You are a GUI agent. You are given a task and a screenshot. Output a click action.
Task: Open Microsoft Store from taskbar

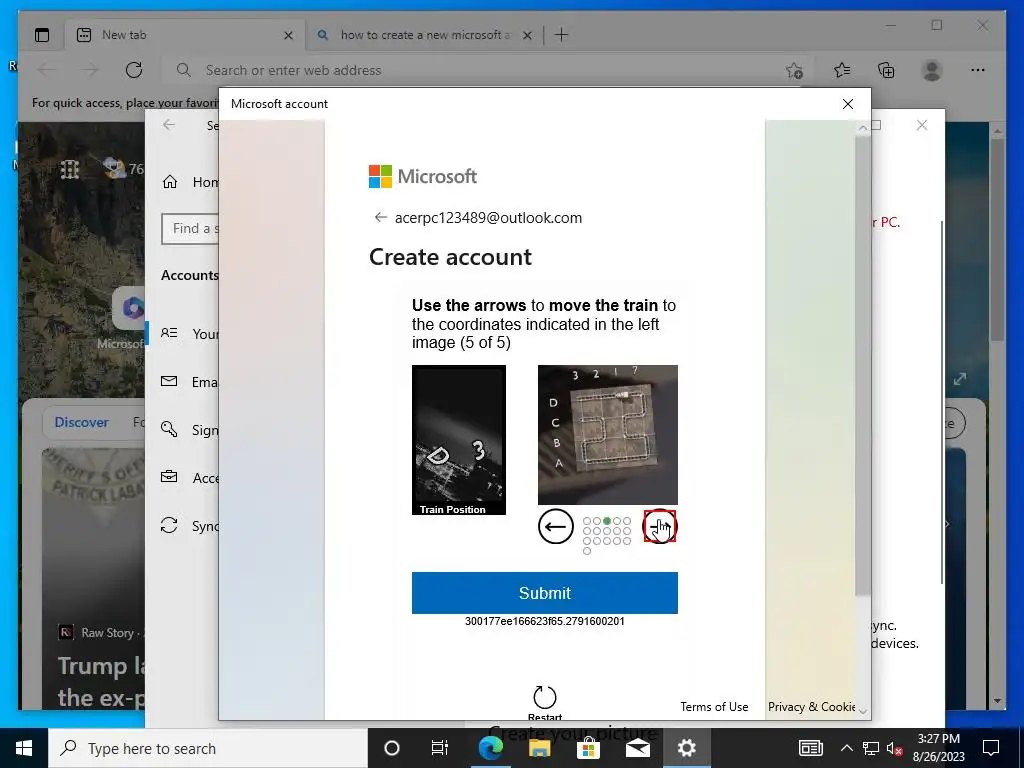pyautogui.click(x=588, y=748)
